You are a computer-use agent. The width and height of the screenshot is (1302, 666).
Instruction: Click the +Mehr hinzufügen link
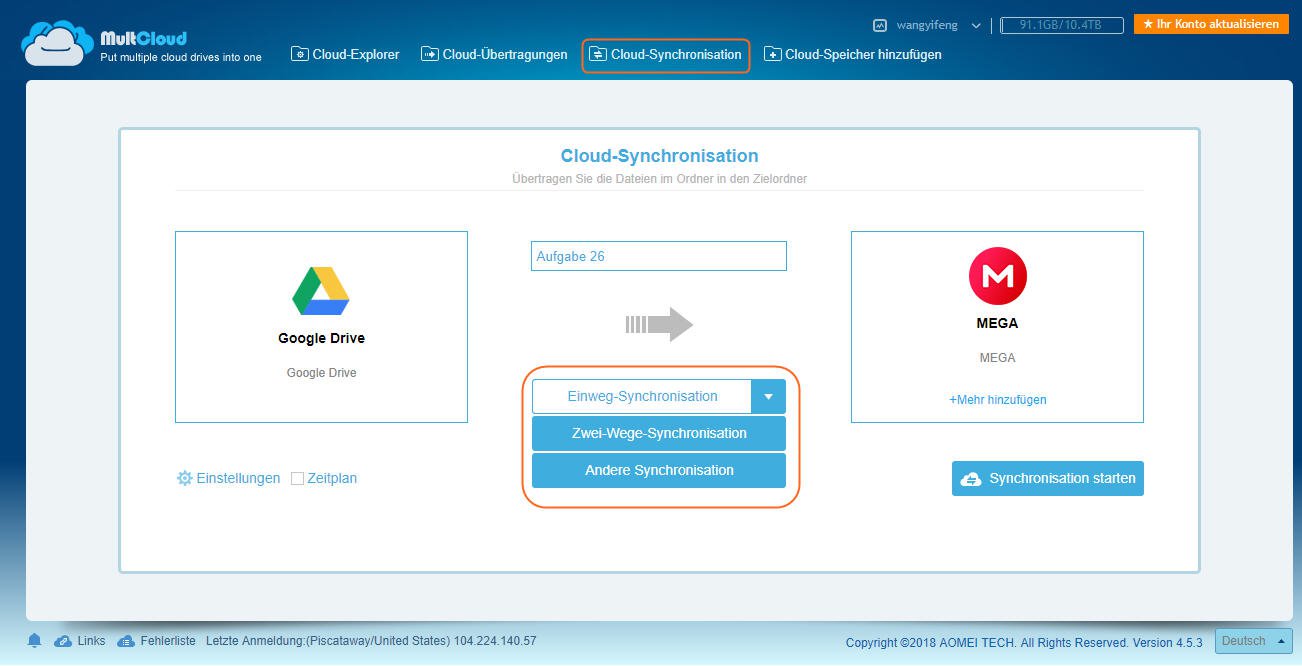coord(998,399)
